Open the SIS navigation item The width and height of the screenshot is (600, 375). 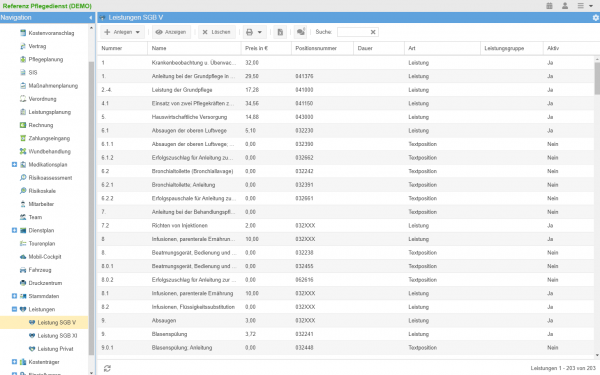28,72
